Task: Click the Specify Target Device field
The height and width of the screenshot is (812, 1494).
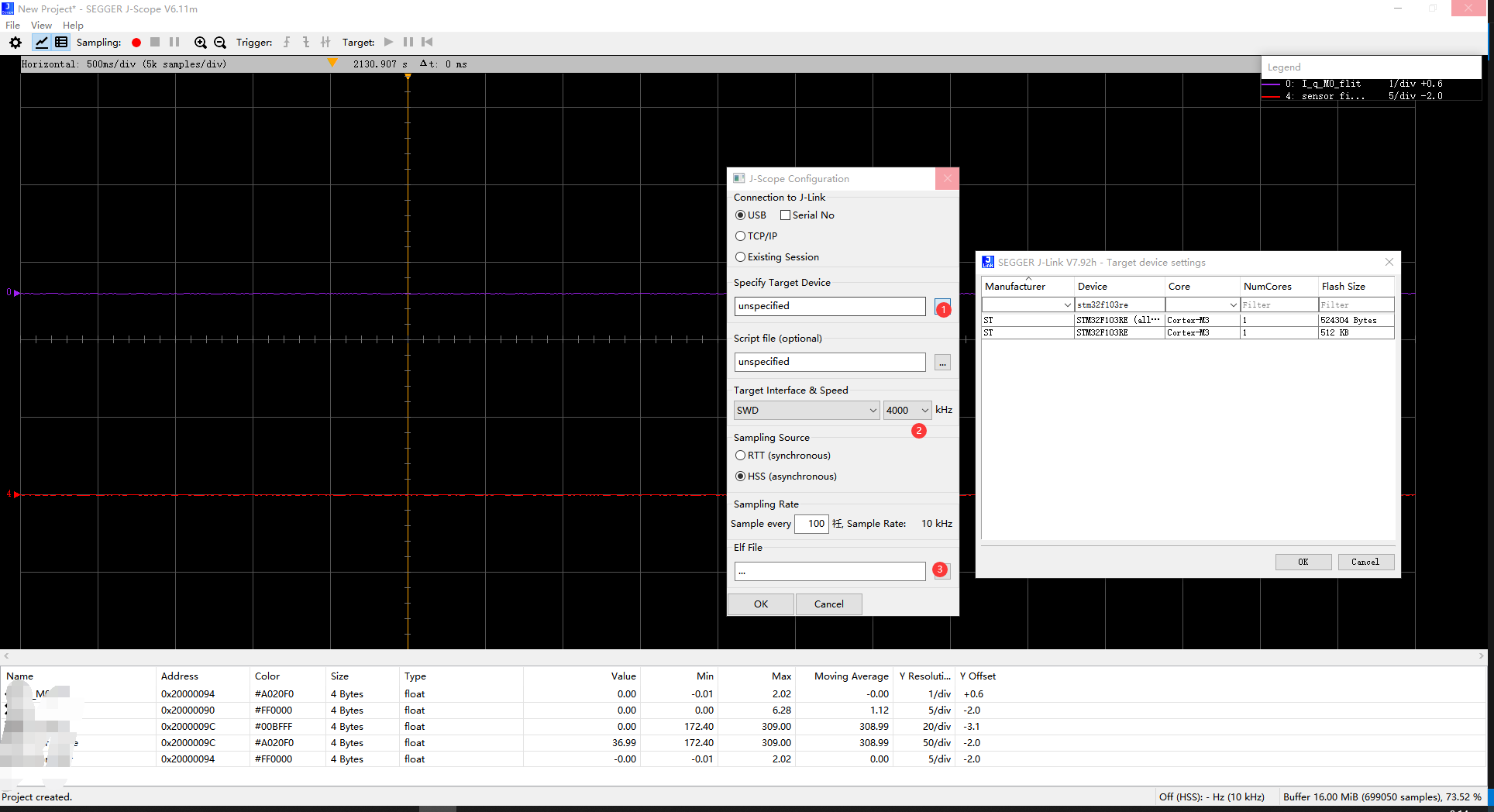Action: point(830,306)
